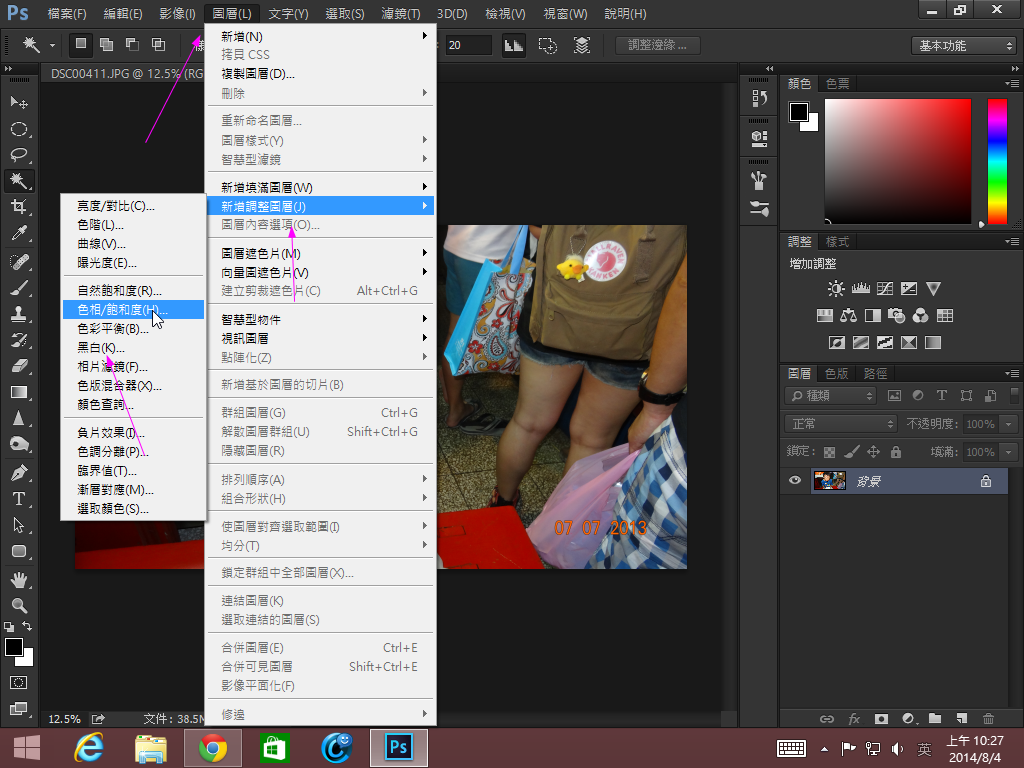
Task: Select the Eraser tool
Action: (x=19, y=366)
